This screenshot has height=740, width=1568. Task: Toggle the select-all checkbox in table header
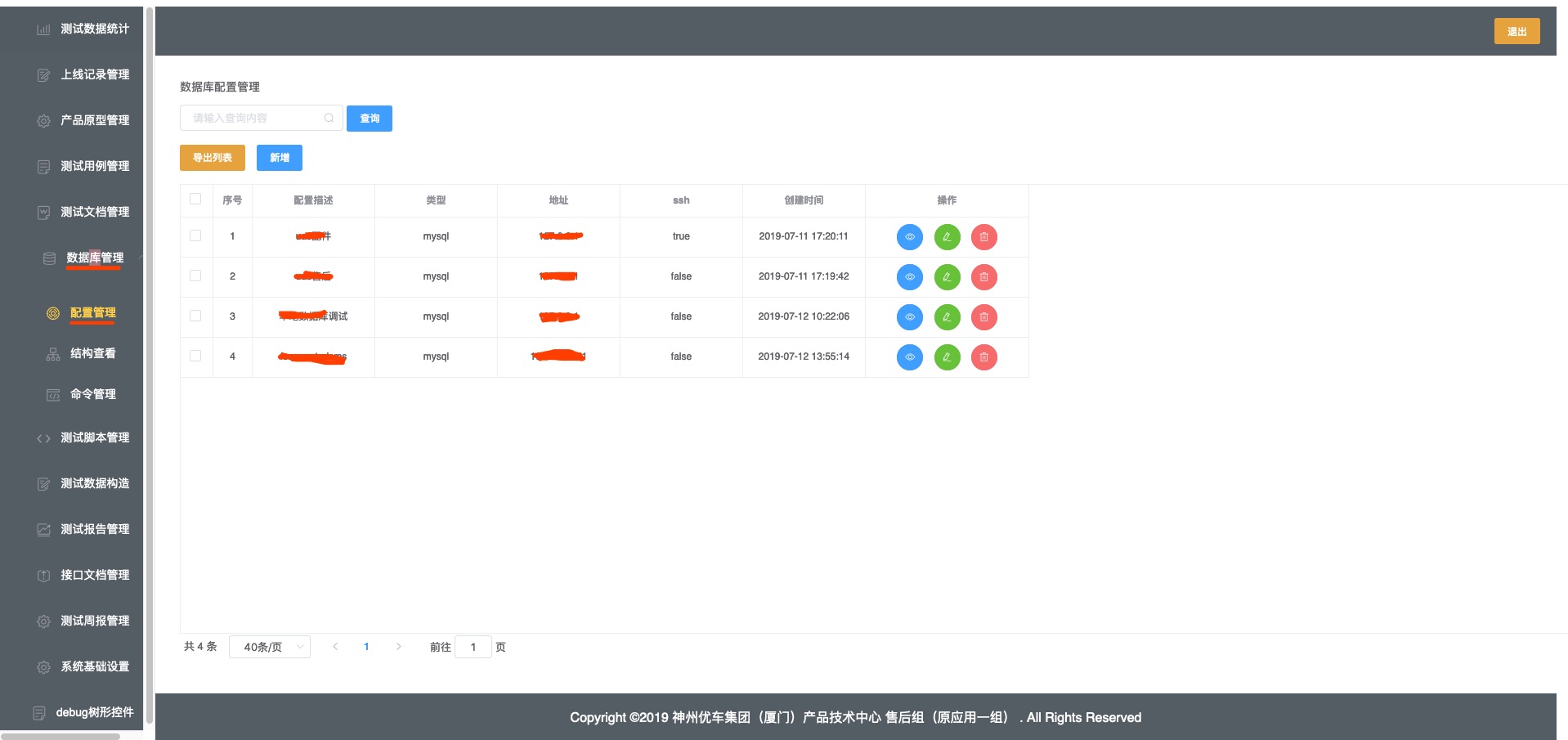[x=195, y=199]
